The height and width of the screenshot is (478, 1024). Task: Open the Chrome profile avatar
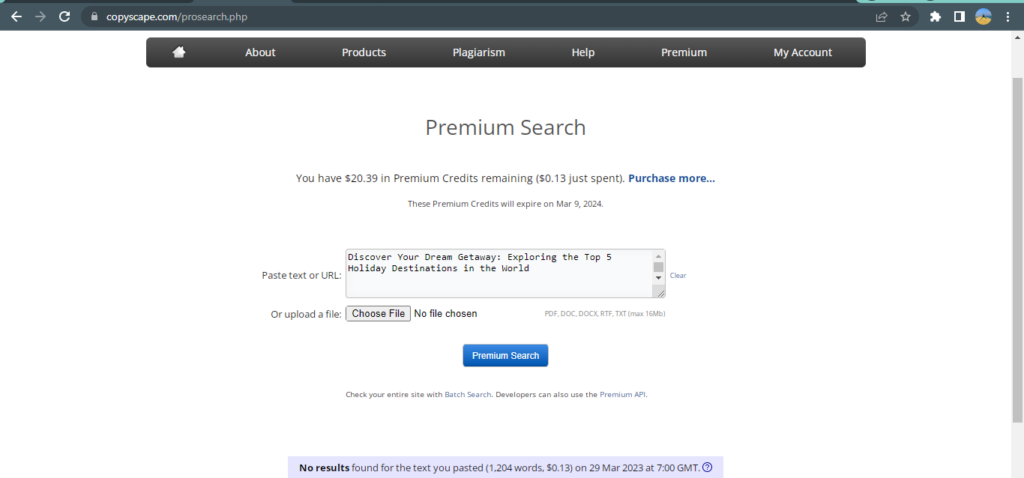tap(983, 17)
